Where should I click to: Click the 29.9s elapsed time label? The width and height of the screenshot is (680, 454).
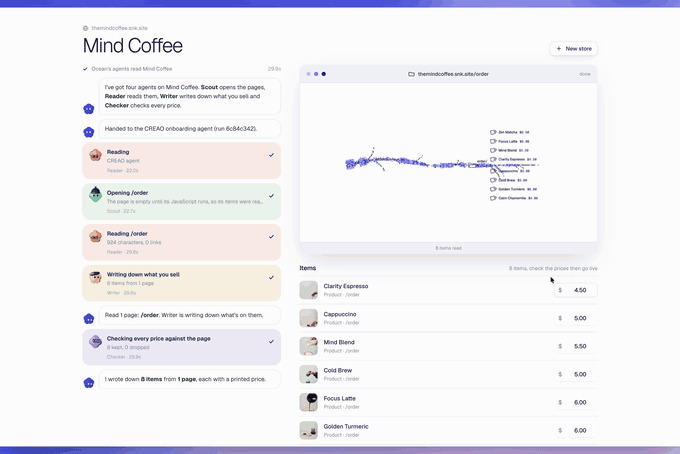(x=274, y=69)
